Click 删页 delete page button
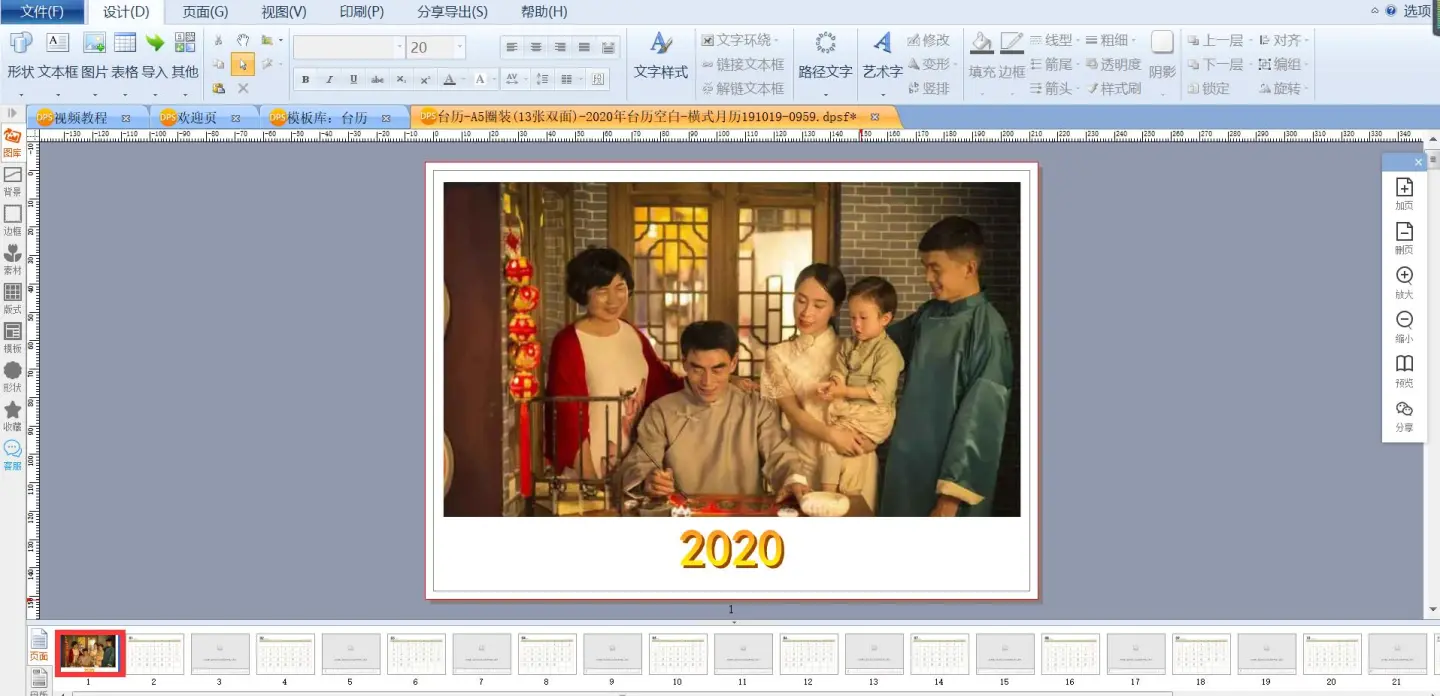 1404,238
